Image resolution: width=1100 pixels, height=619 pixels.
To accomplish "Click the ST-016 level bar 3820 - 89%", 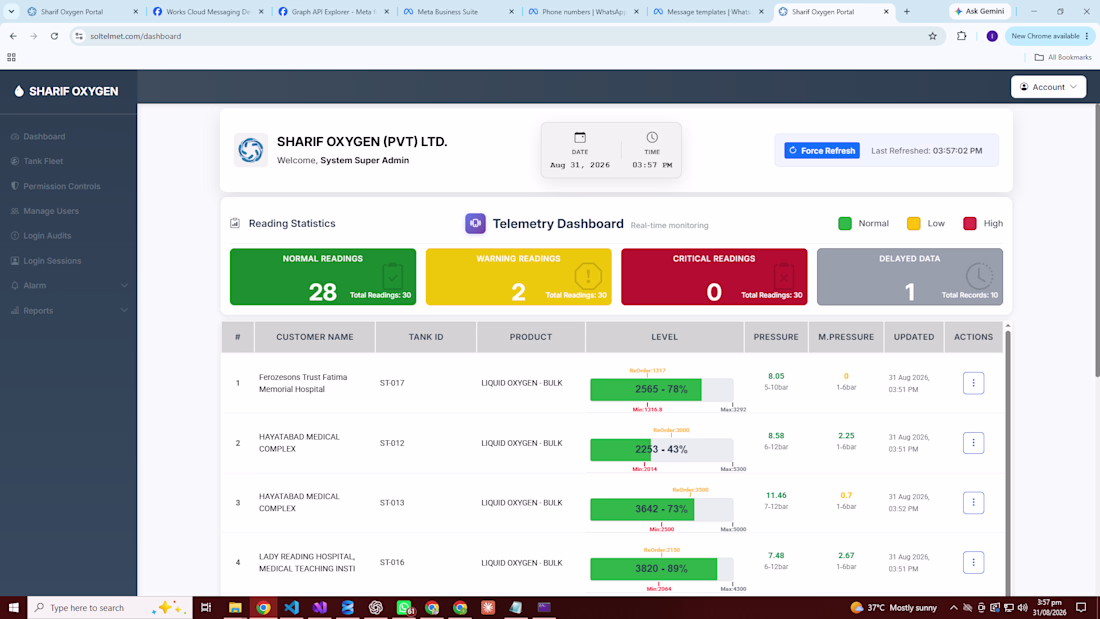I will (662, 568).
